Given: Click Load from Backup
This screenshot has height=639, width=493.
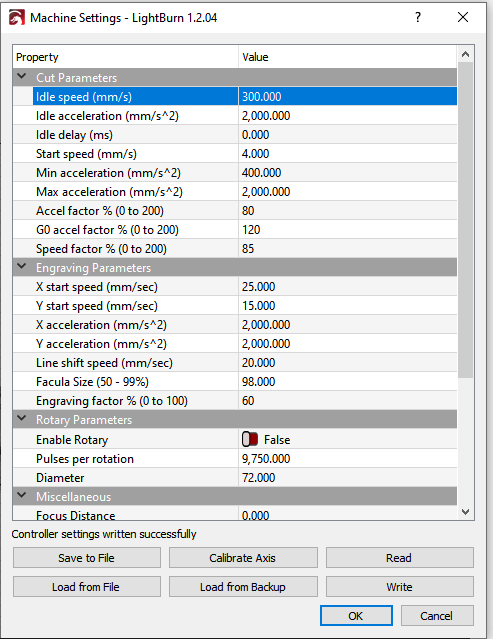Looking at the screenshot, I should coord(243,586).
